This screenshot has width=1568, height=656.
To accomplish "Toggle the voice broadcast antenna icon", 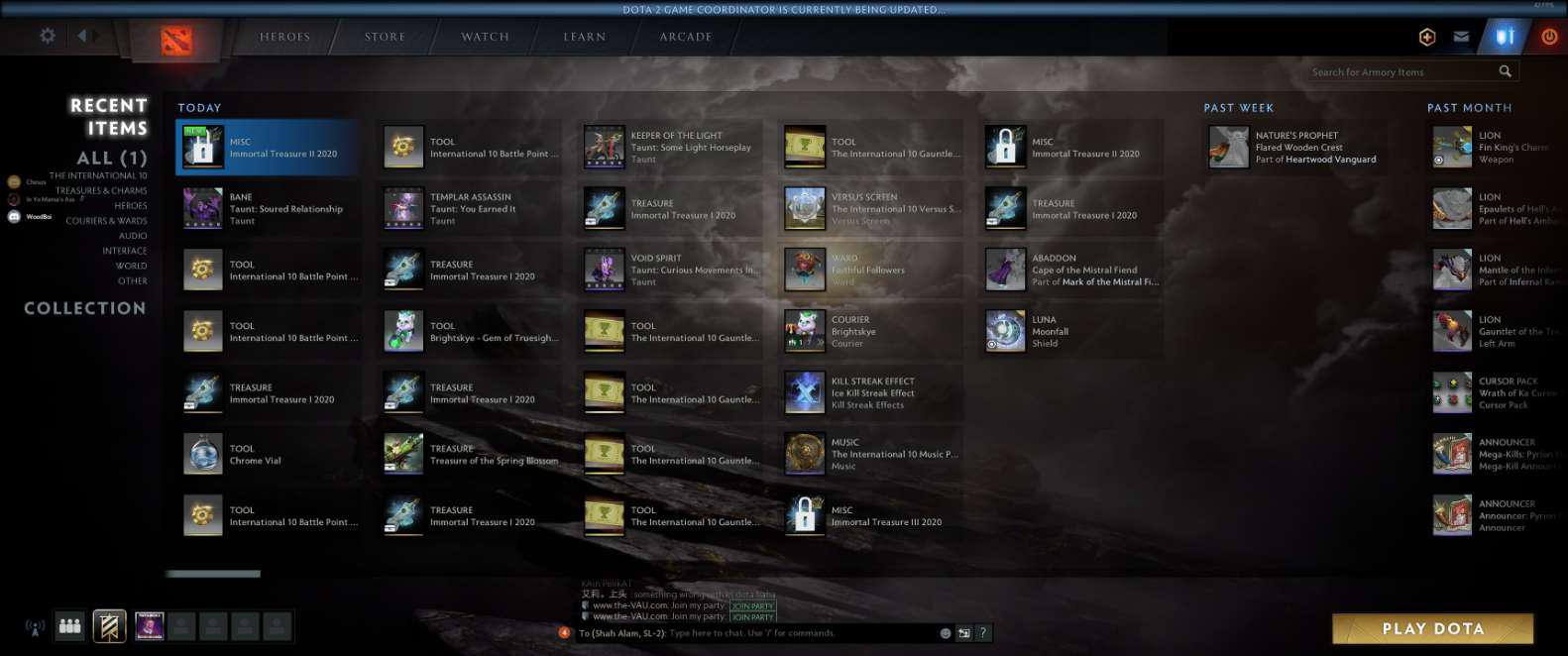I will pyautogui.click(x=35, y=627).
